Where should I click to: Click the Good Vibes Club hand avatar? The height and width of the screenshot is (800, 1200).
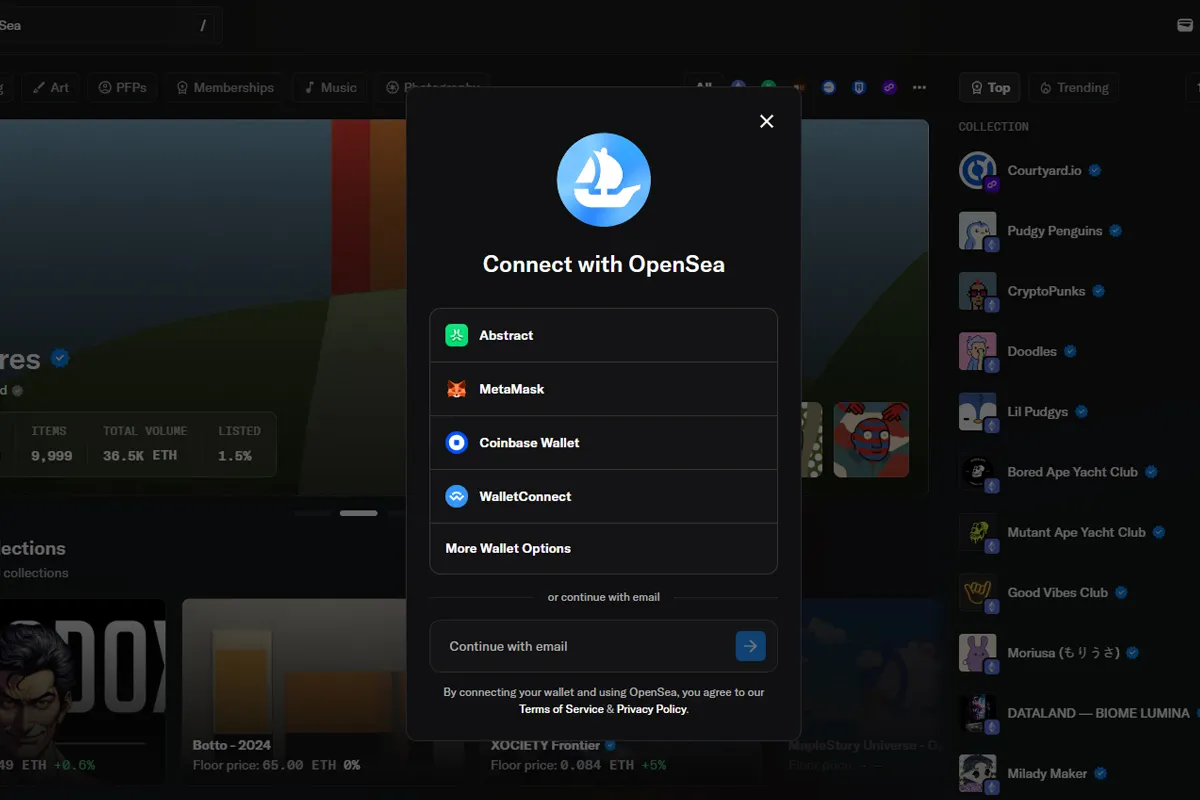(x=978, y=593)
